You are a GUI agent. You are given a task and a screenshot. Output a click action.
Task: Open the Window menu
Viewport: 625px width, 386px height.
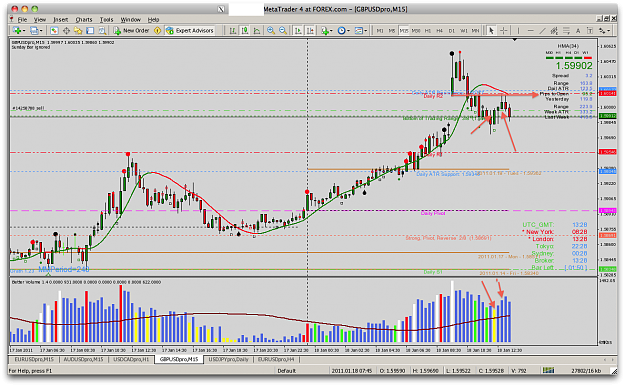(x=131, y=20)
